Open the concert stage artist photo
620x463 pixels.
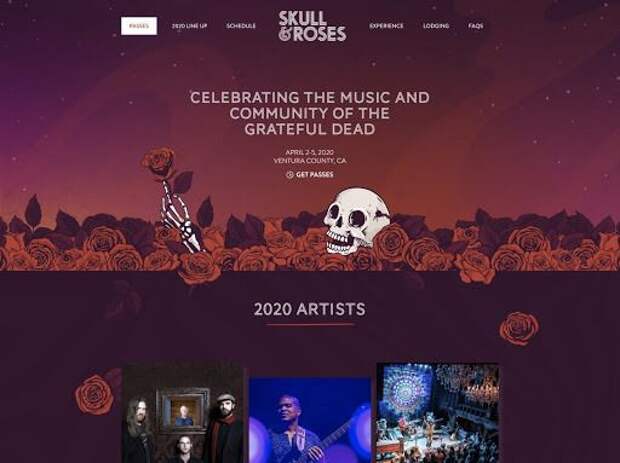437,413
